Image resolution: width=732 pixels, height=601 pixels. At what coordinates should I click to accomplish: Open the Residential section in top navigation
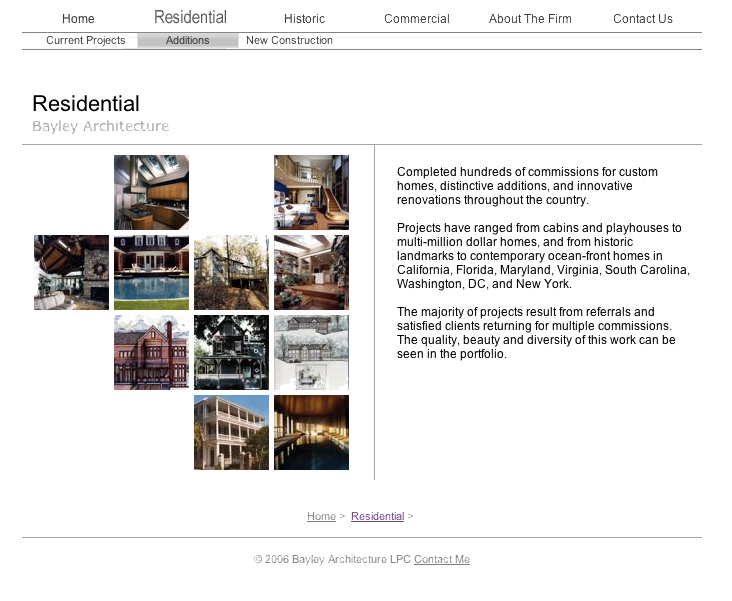[x=190, y=17]
